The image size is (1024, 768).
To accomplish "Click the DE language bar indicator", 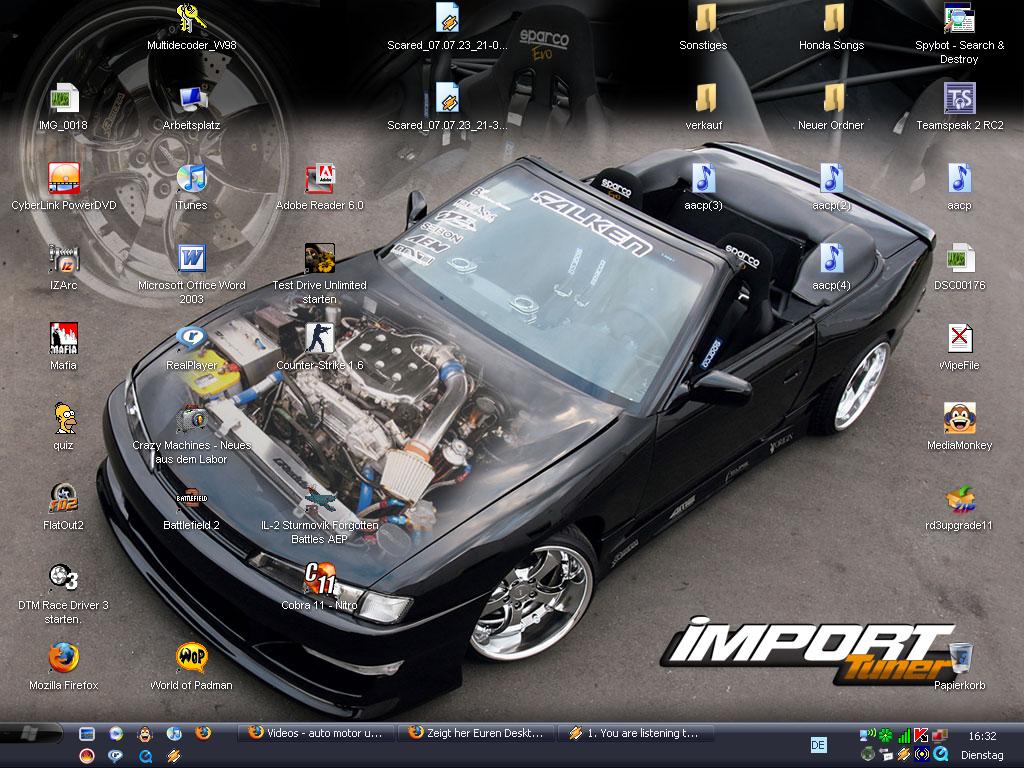I will tap(818, 745).
